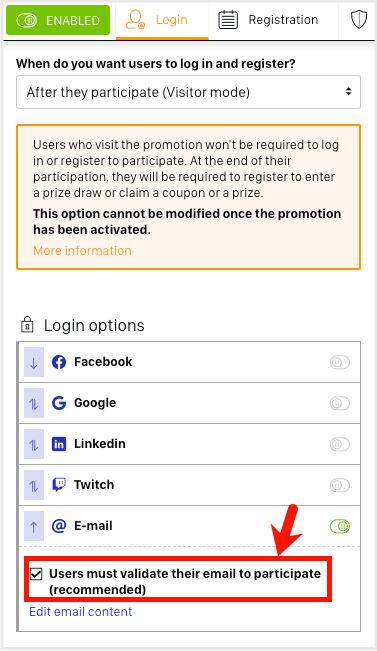377x651 pixels.
Task: Click the Edit email content link
Action: point(81,612)
